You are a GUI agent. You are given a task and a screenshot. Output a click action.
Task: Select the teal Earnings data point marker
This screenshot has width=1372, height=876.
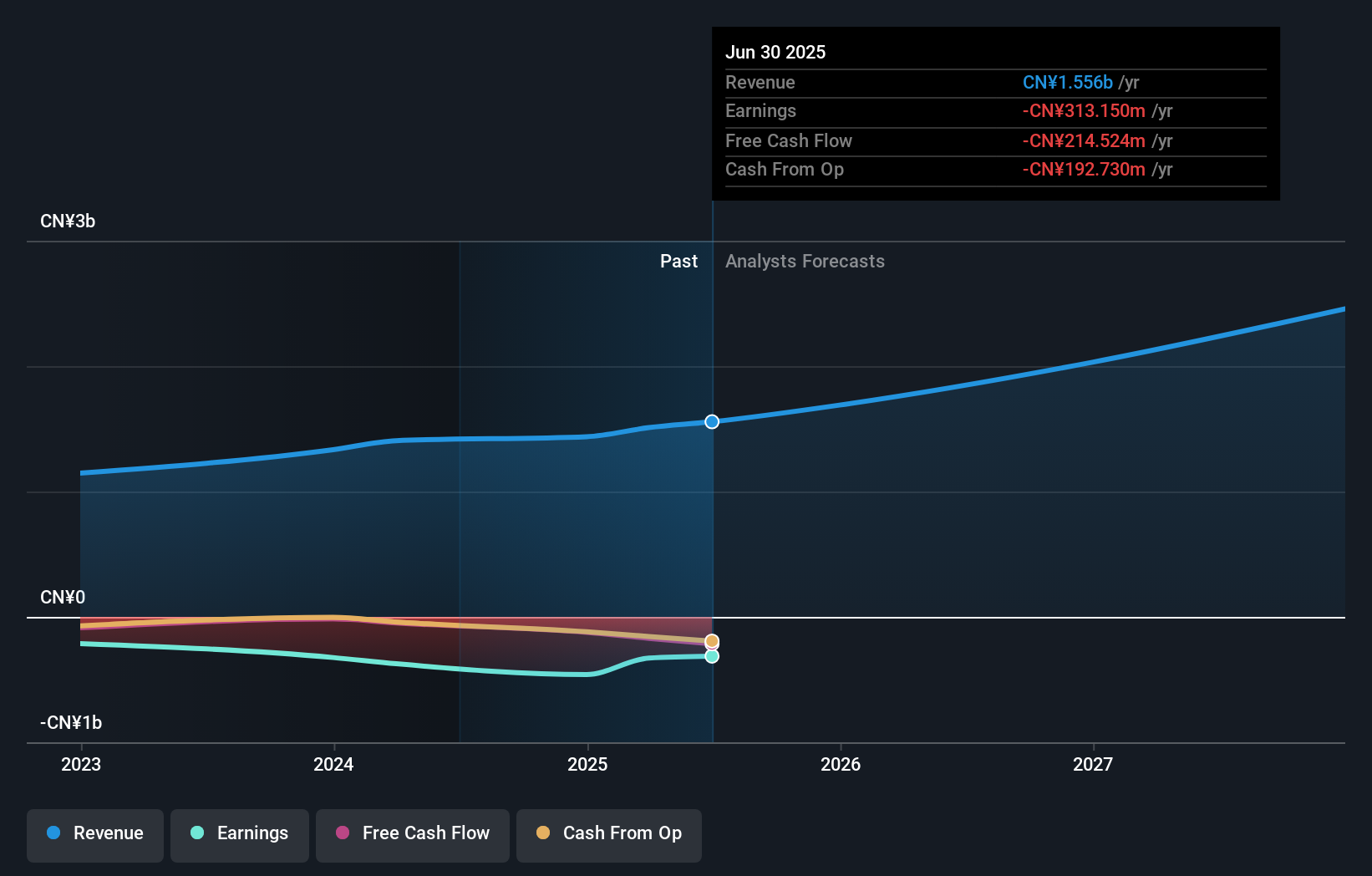(x=712, y=656)
